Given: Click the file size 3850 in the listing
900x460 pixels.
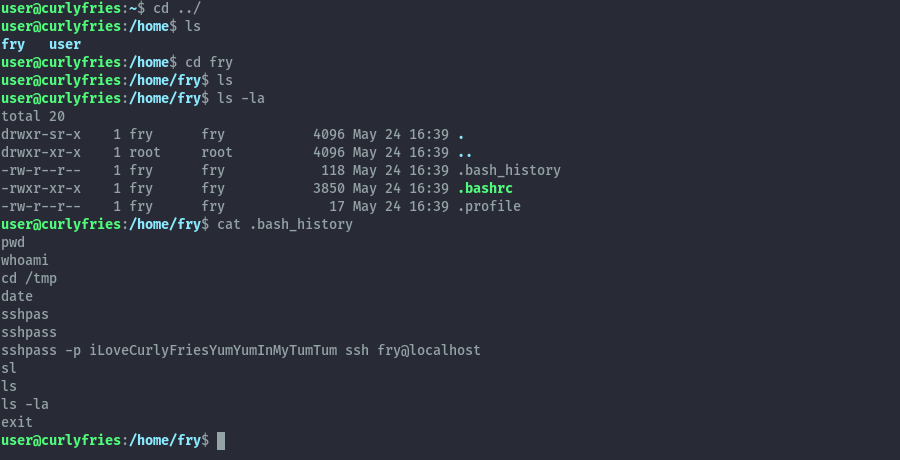Looking at the screenshot, I should [328, 188].
